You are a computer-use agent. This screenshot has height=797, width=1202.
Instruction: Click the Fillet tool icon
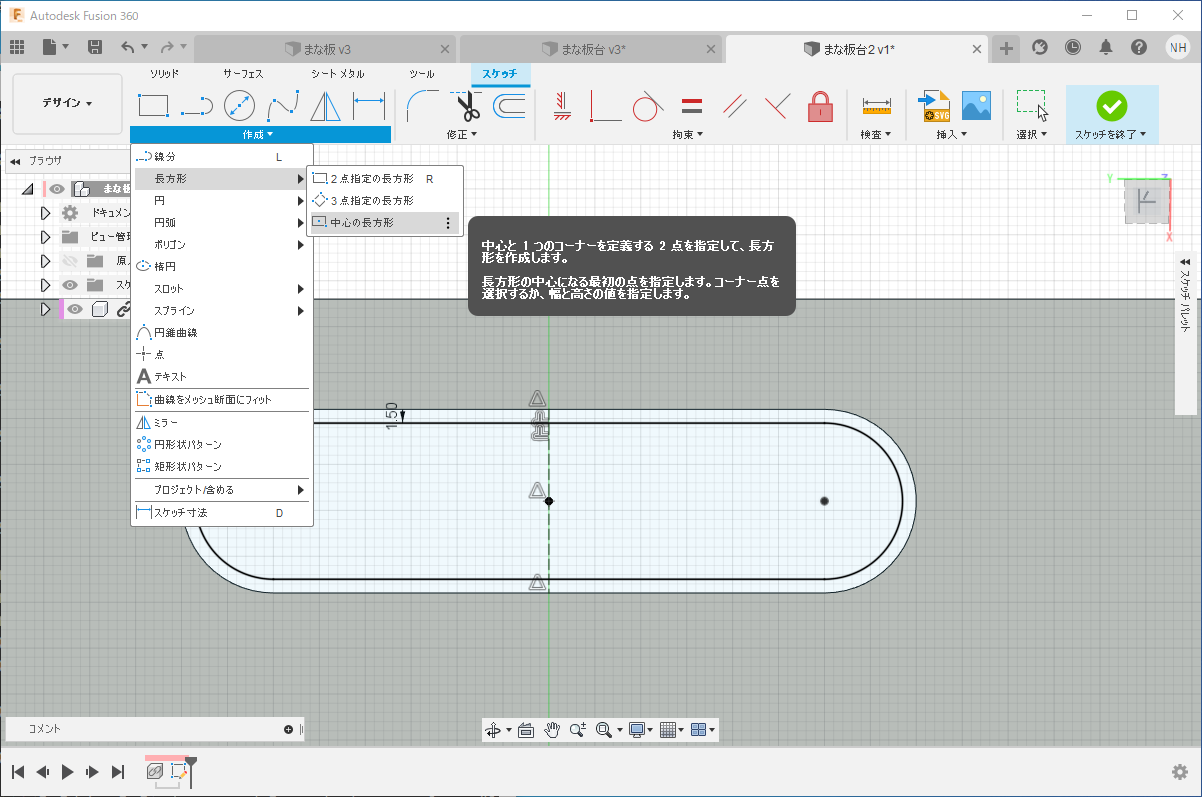click(422, 105)
